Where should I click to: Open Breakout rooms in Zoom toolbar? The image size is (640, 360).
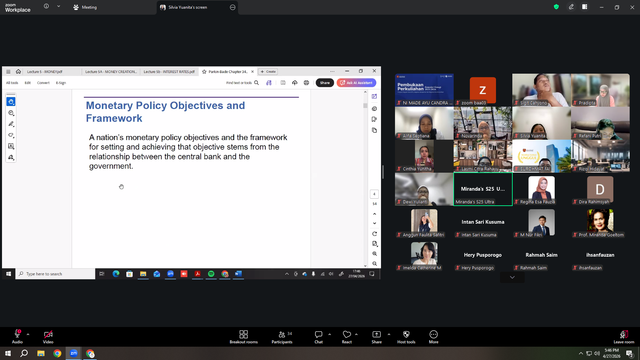tap(243, 337)
